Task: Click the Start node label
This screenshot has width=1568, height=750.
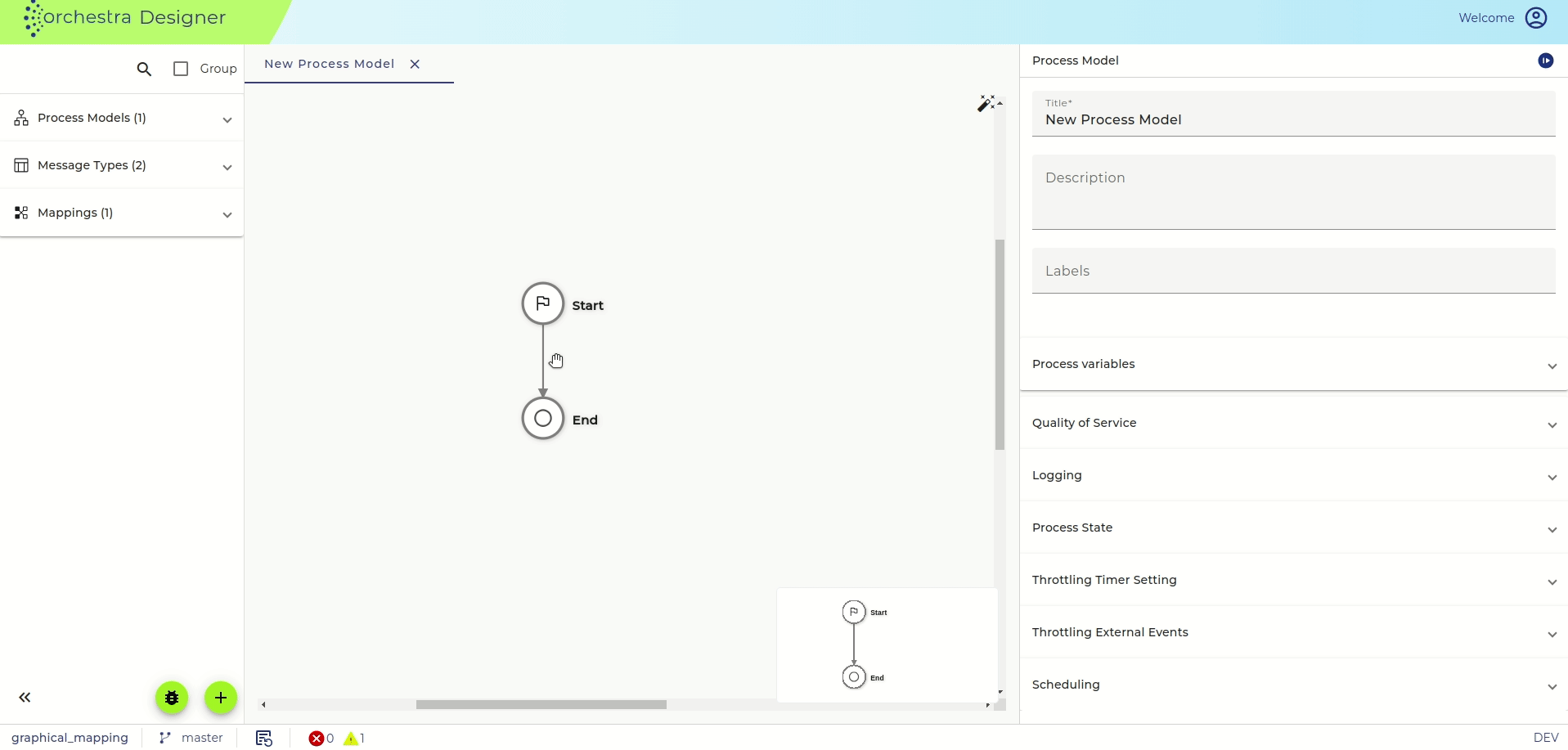Action: [587, 305]
